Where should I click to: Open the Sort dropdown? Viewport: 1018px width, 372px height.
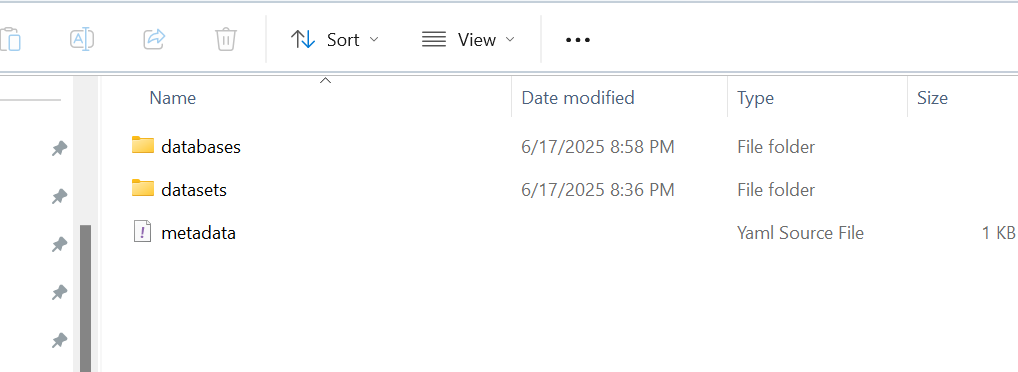[x=334, y=40]
